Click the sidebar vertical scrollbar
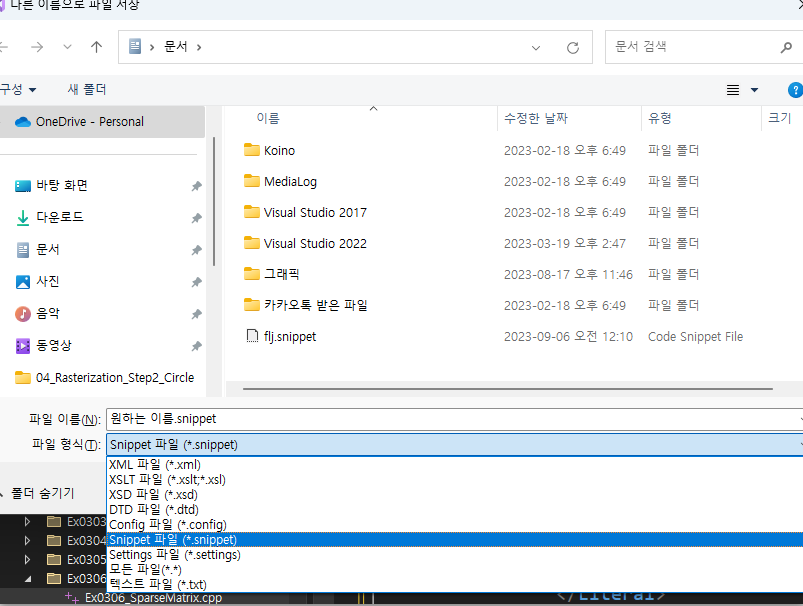 pyautogui.click(x=214, y=201)
